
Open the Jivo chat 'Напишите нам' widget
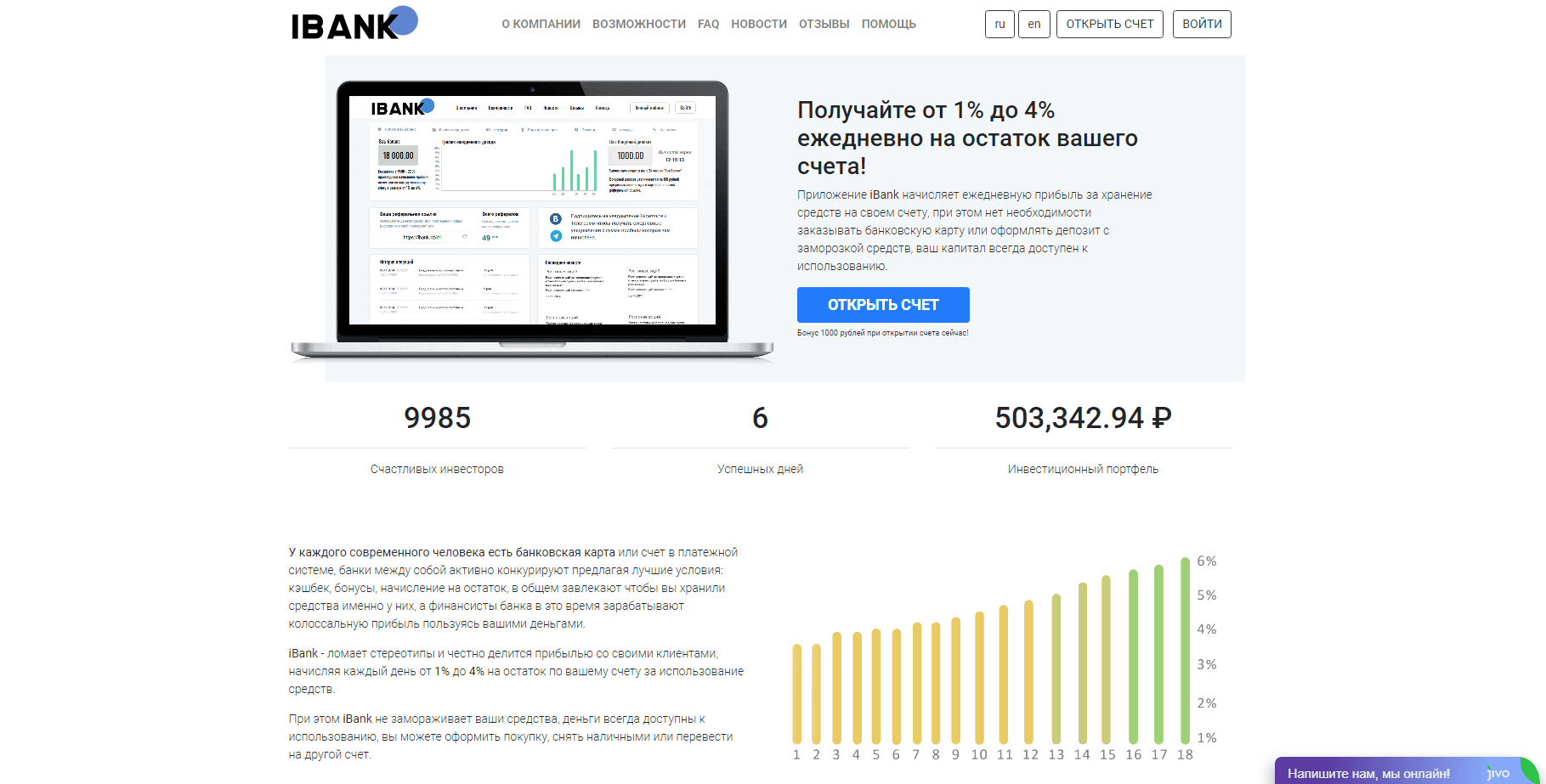point(1368,773)
